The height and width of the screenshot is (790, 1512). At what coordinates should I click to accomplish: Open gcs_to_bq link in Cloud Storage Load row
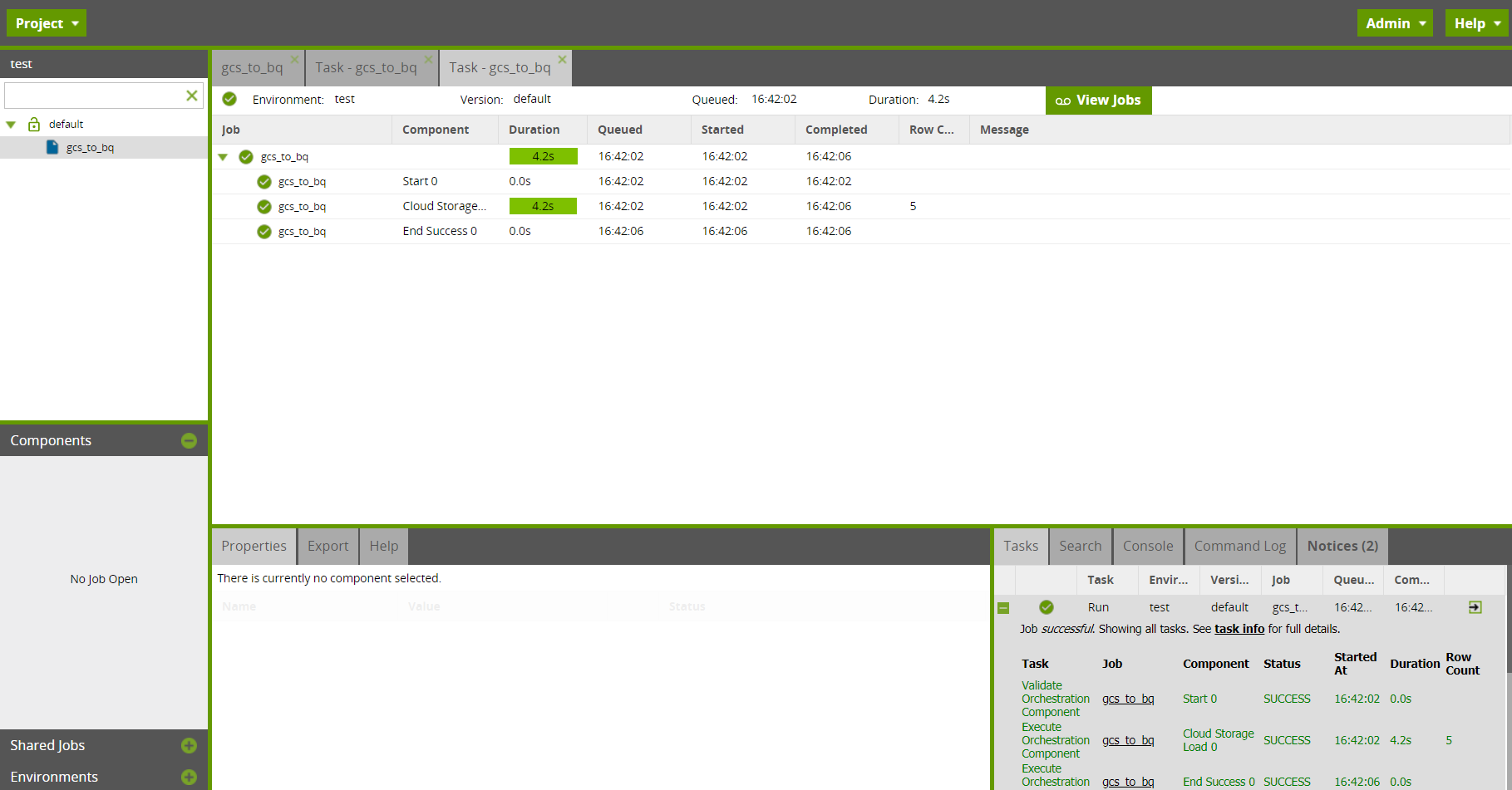point(1128,740)
